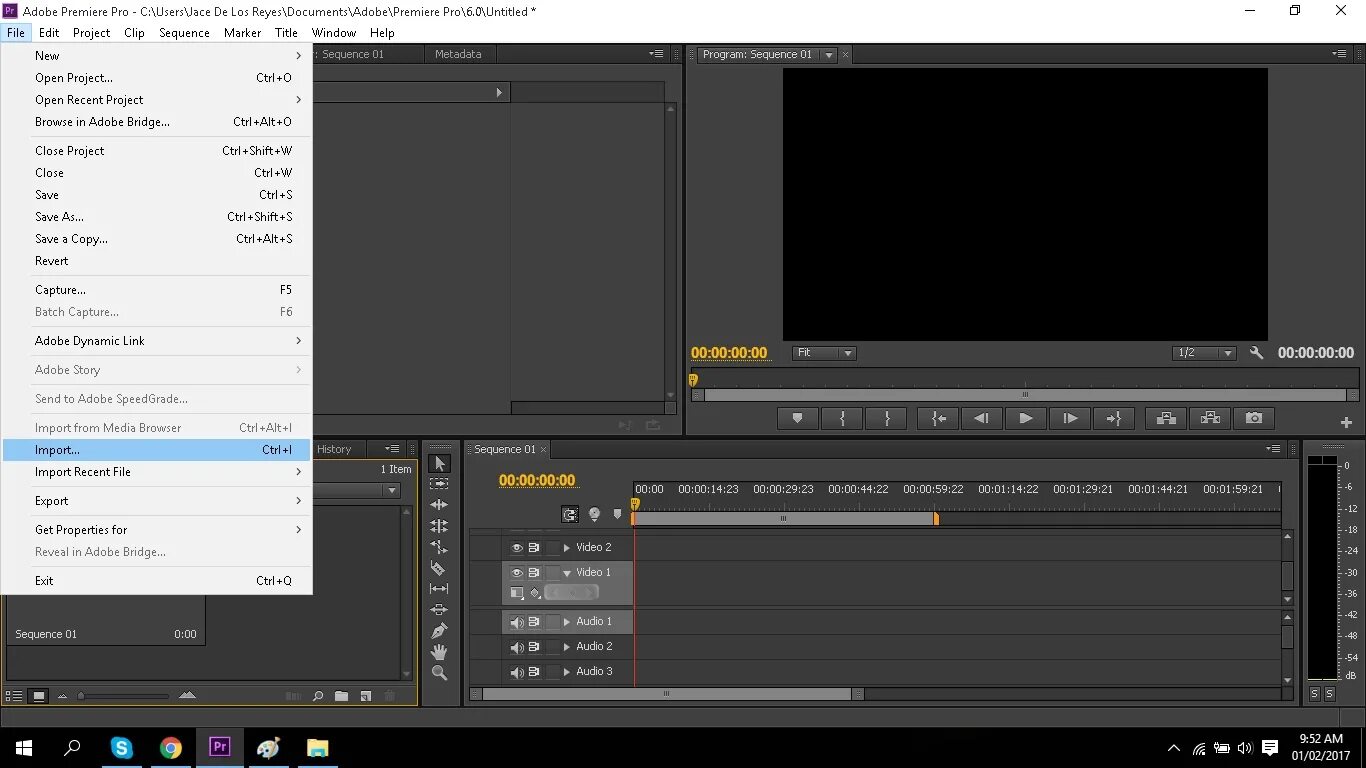Play the sequence in Program monitor
The image size is (1366, 768).
click(x=1026, y=419)
